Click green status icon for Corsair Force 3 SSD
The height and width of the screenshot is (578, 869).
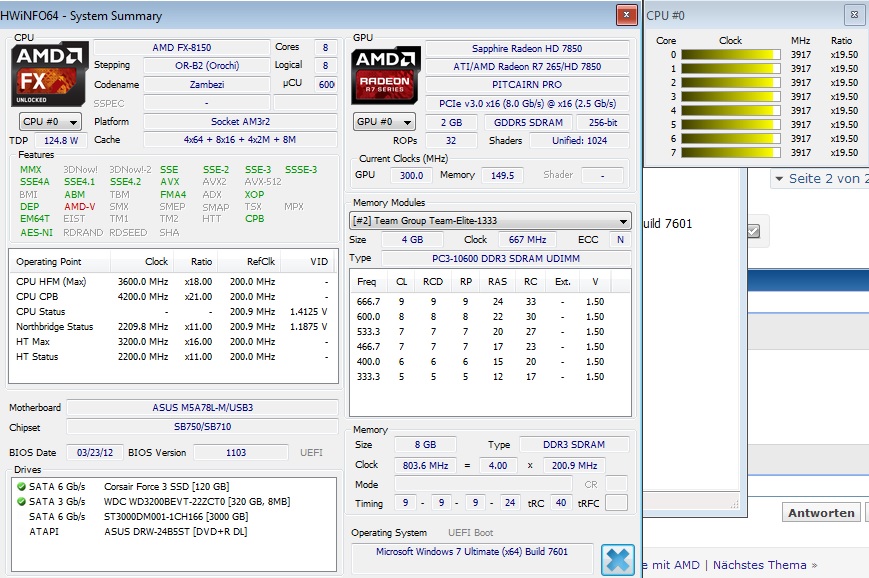point(21,487)
